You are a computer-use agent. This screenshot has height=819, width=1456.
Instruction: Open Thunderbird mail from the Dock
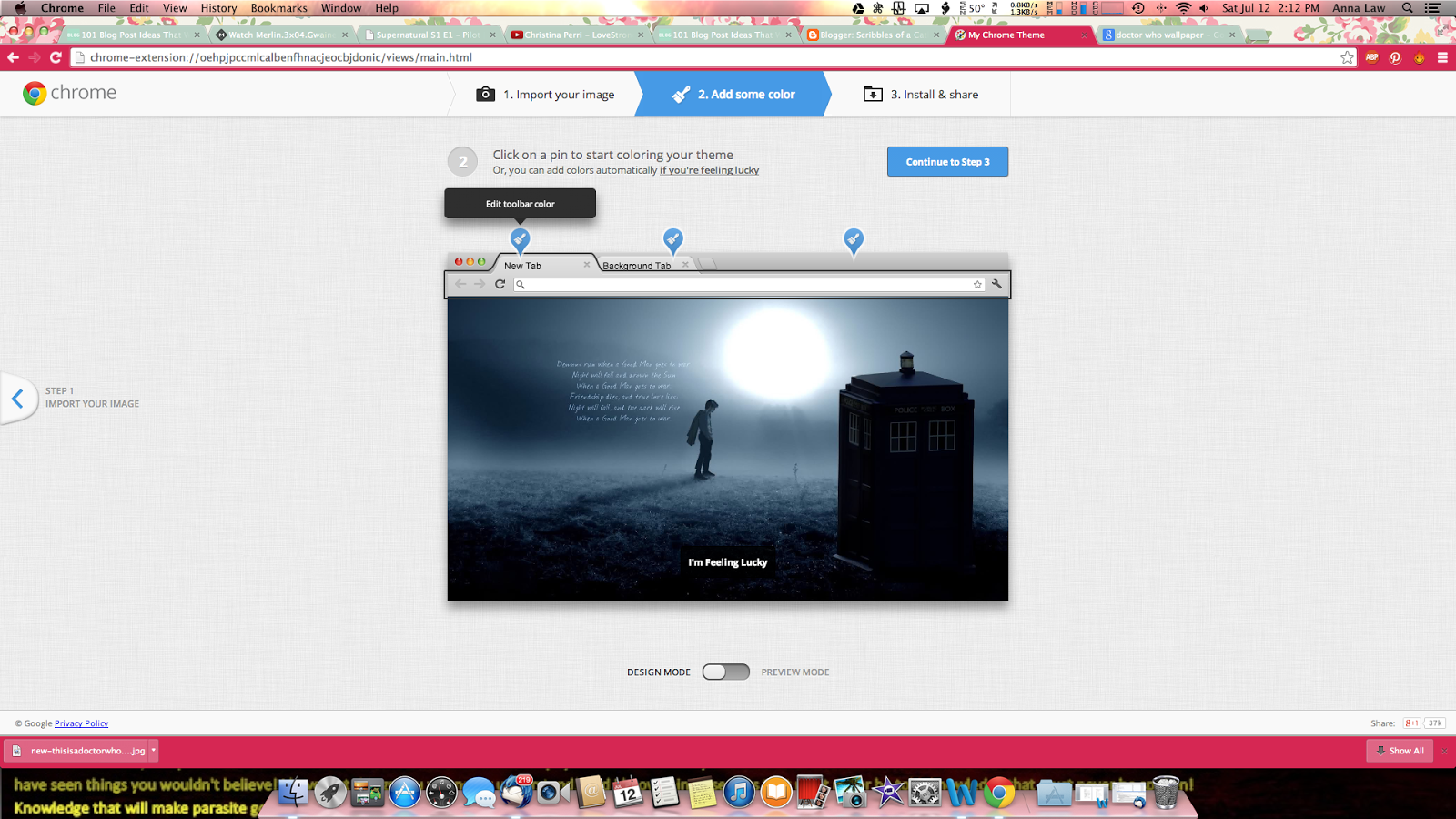coord(516,793)
